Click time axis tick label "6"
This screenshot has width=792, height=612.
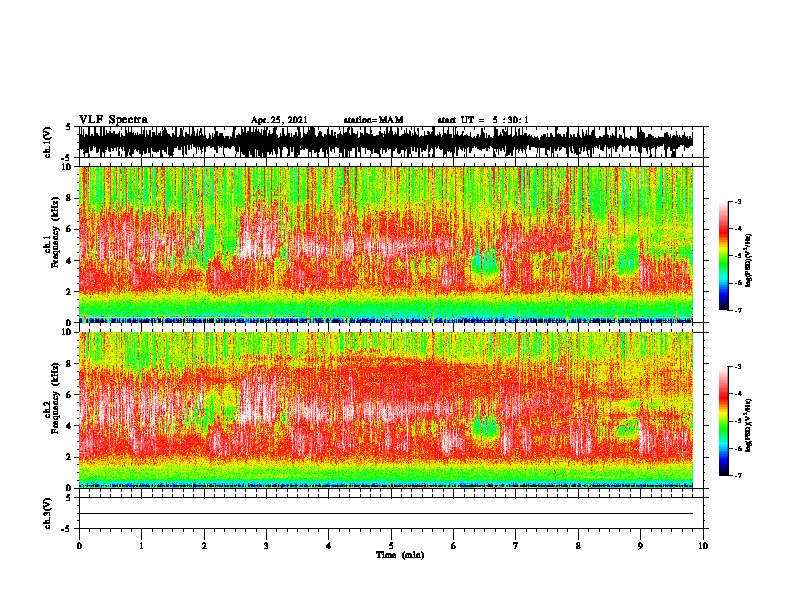click(x=454, y=546)
